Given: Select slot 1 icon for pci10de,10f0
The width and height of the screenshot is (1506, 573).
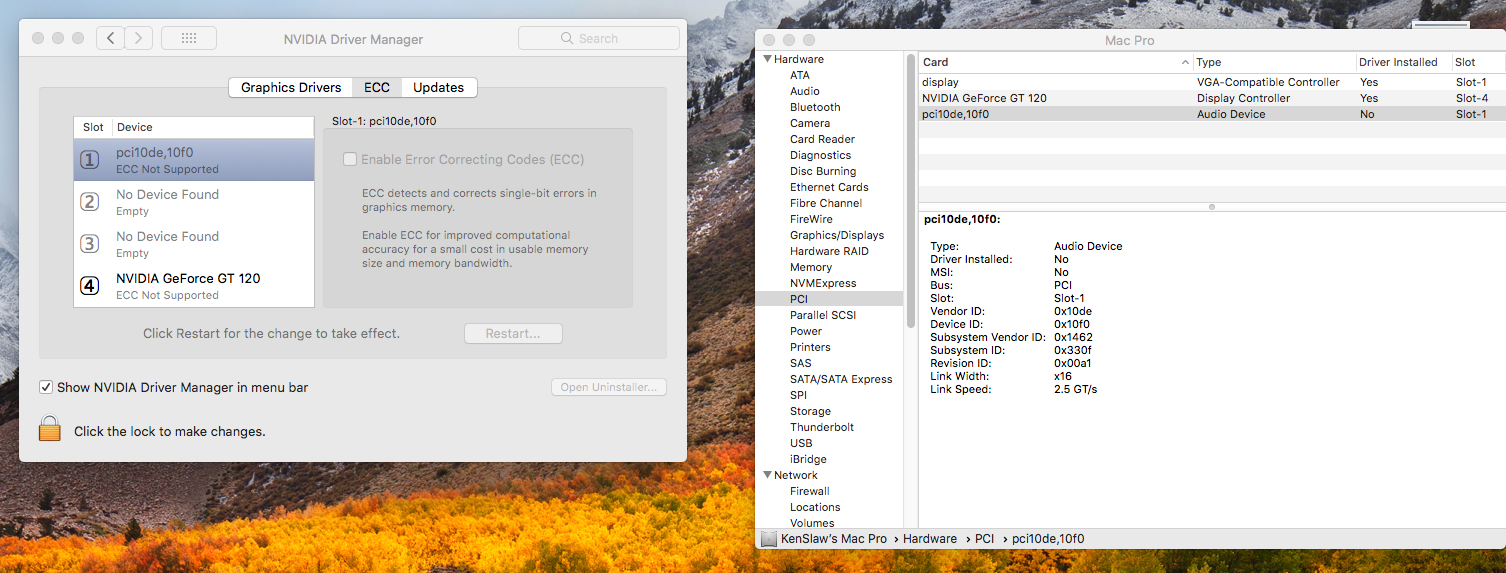Looking at the screenshot, I should pyautogui.click(x=90, y=160).
